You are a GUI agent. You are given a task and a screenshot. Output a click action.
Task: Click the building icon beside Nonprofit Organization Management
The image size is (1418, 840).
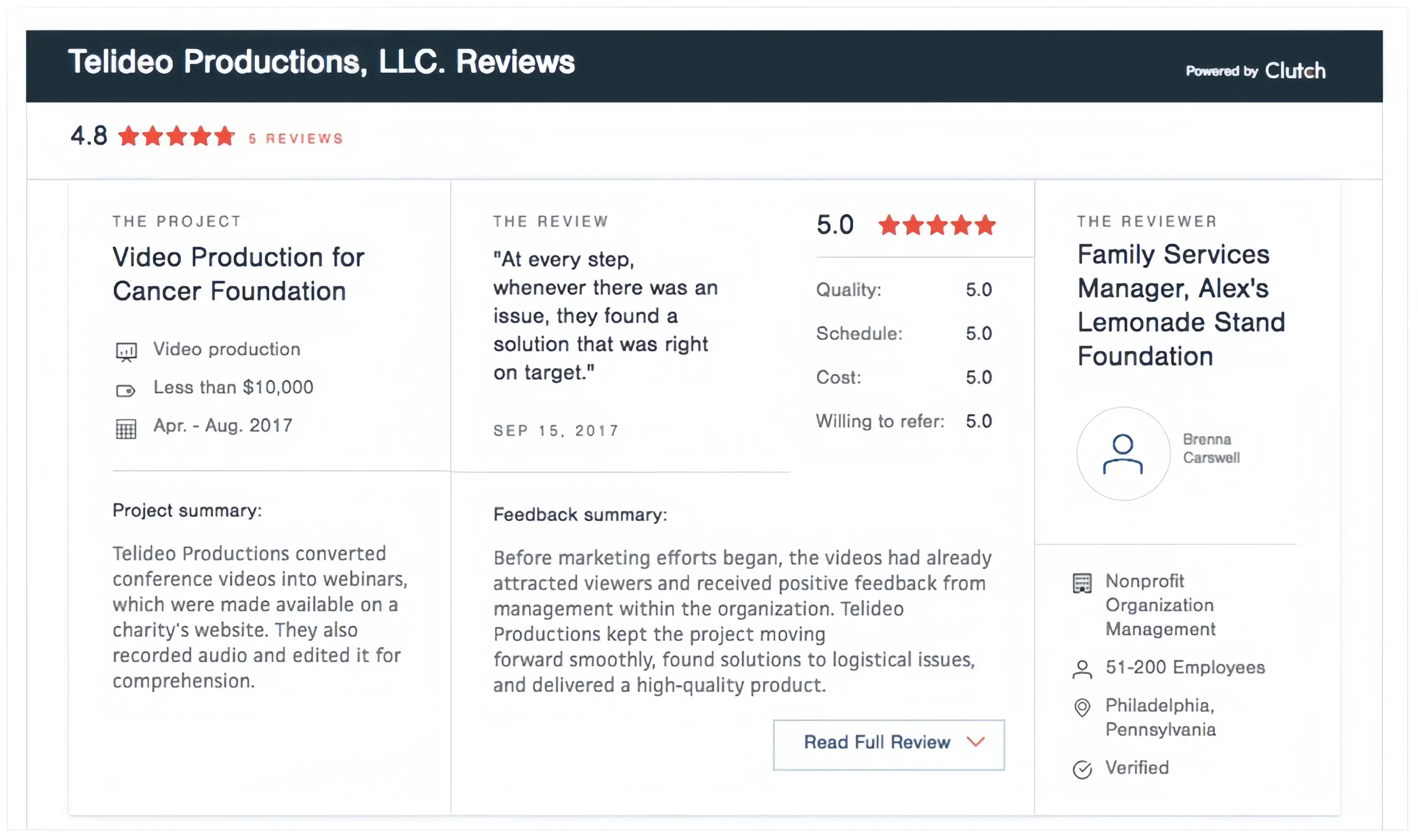(x=1082, y=583)
